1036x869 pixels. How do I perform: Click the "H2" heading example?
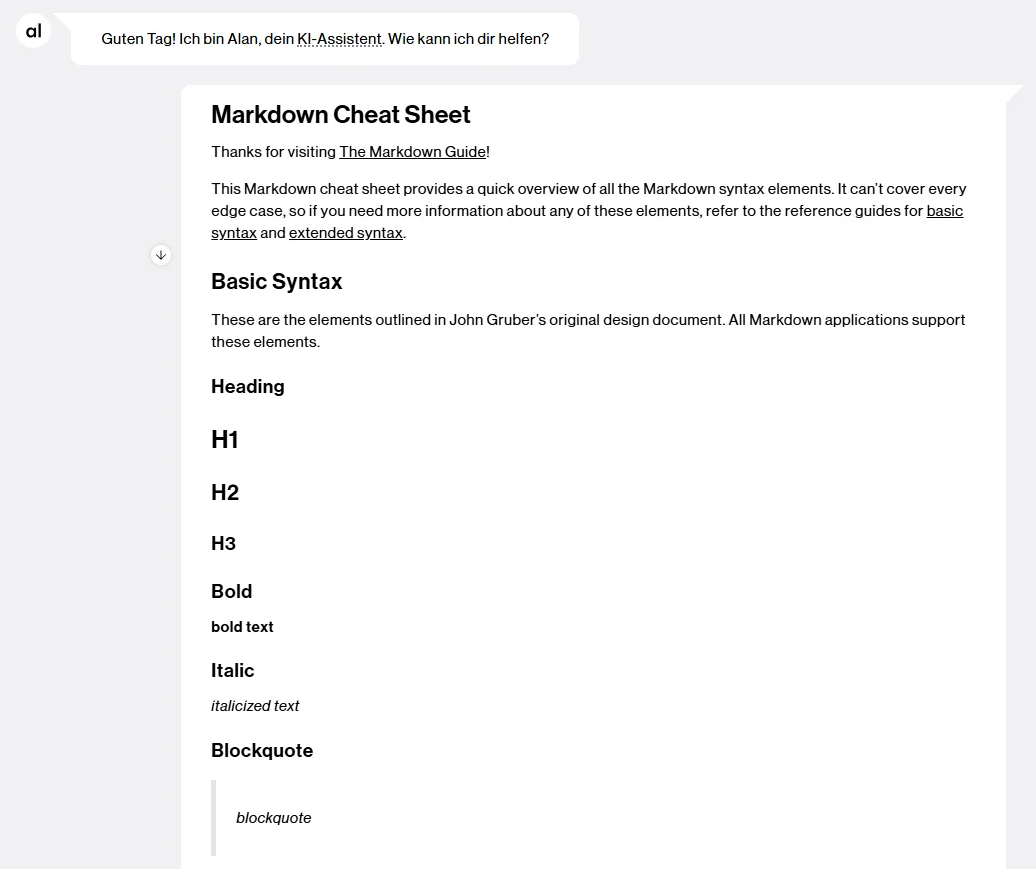(225, 492)
